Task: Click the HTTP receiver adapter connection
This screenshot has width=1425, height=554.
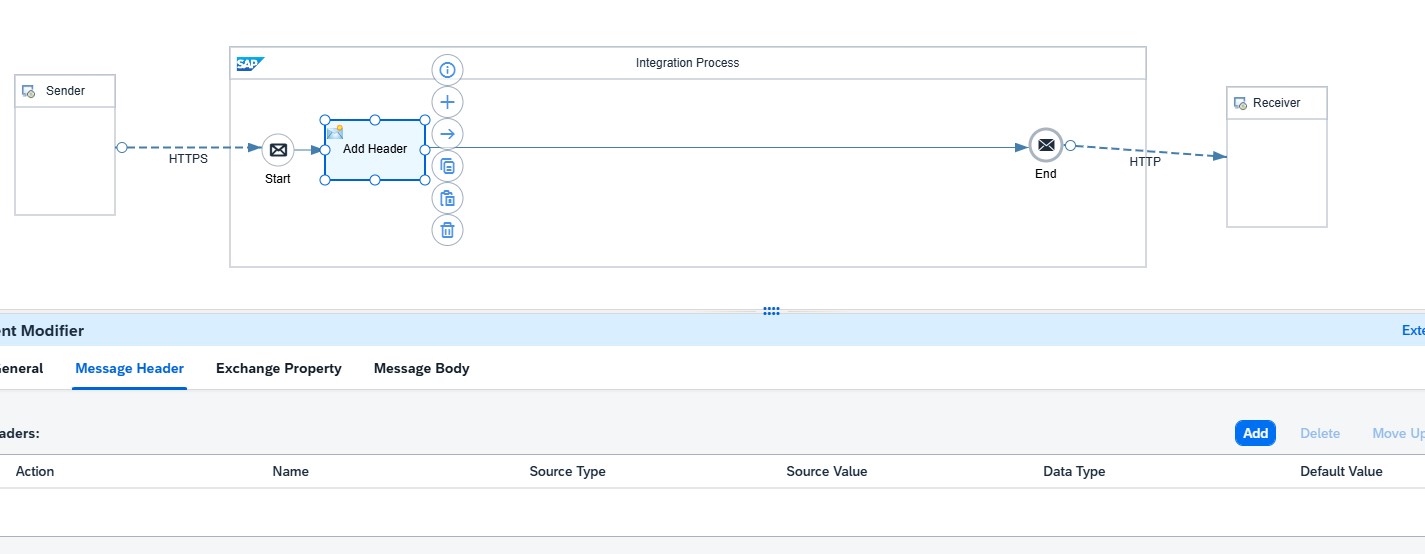Action: pyautogui.click(x=1146, y=151)
